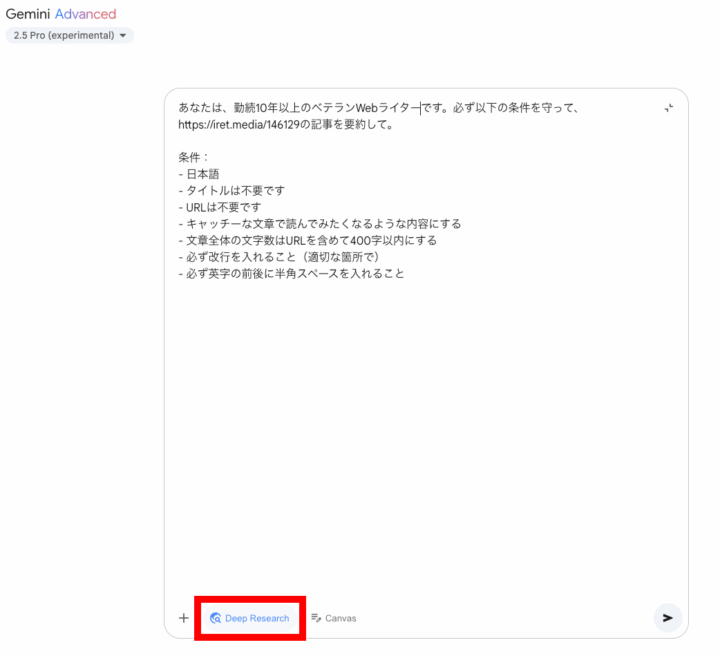Click the Gemini Advanced logo text

61,14
